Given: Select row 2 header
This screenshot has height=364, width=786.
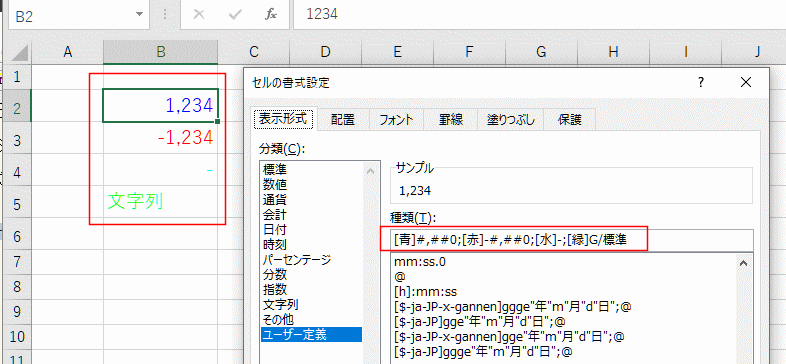Looking at the screenshot, I should point(18,105).
